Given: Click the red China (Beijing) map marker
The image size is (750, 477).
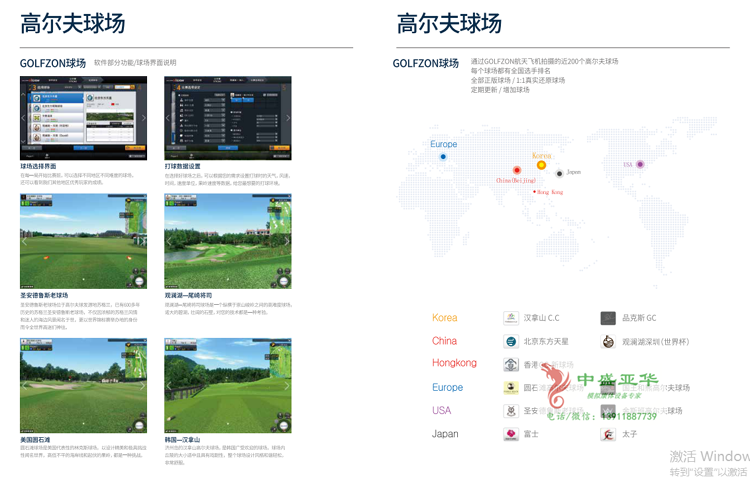Looking at the screenshot, I should click(x=517, y=171).
